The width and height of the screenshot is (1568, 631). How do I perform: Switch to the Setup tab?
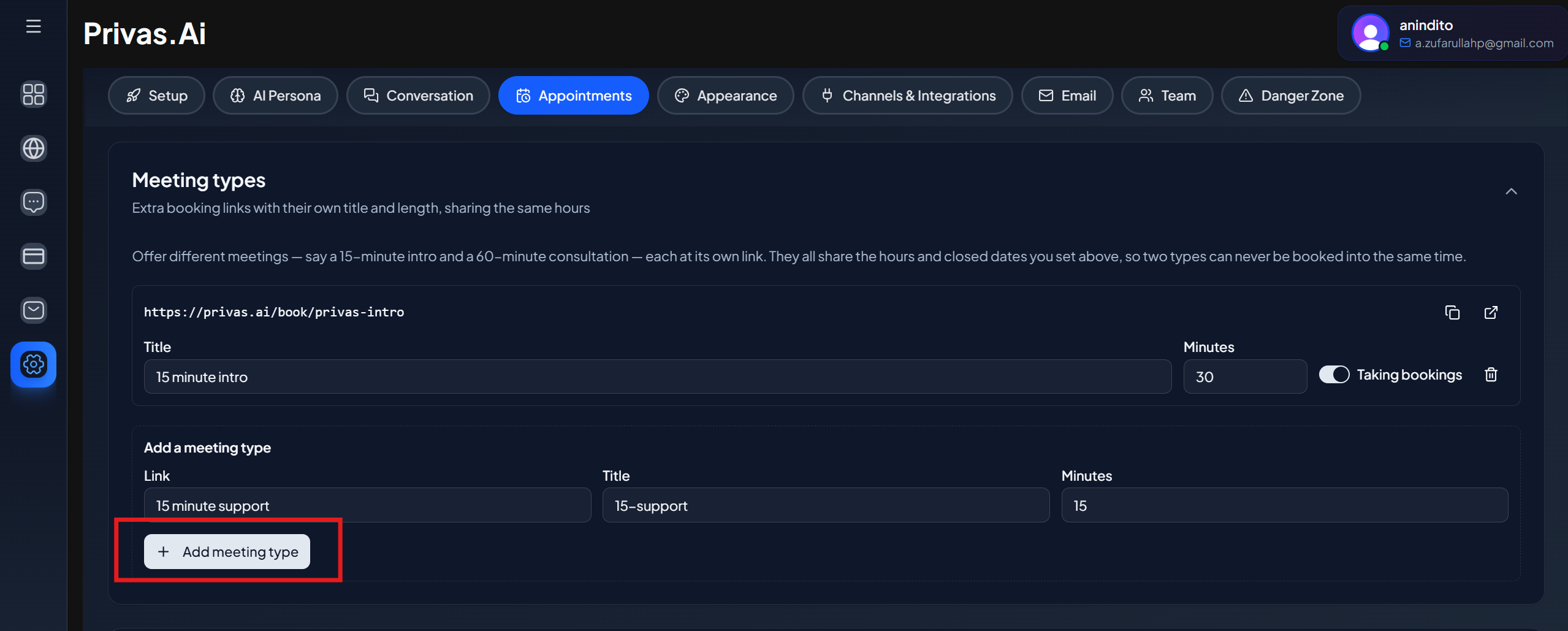(156, 96)
